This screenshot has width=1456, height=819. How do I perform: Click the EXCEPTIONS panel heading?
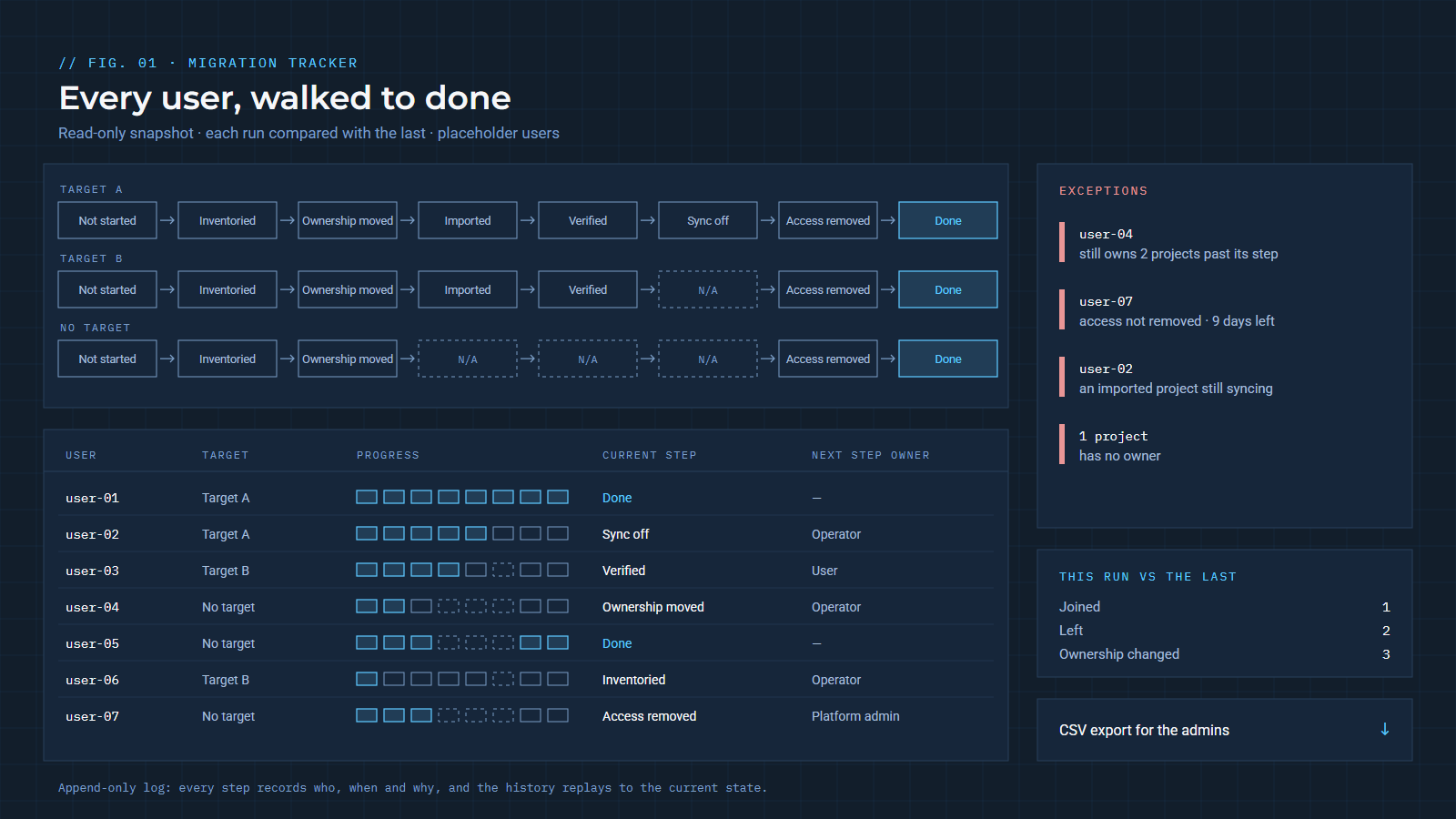point(1103,191)
